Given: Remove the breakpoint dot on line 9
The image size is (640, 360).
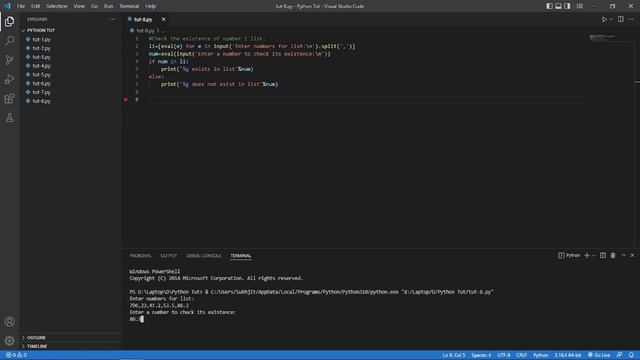Looking at the screenshot, I should click(126, 100).
